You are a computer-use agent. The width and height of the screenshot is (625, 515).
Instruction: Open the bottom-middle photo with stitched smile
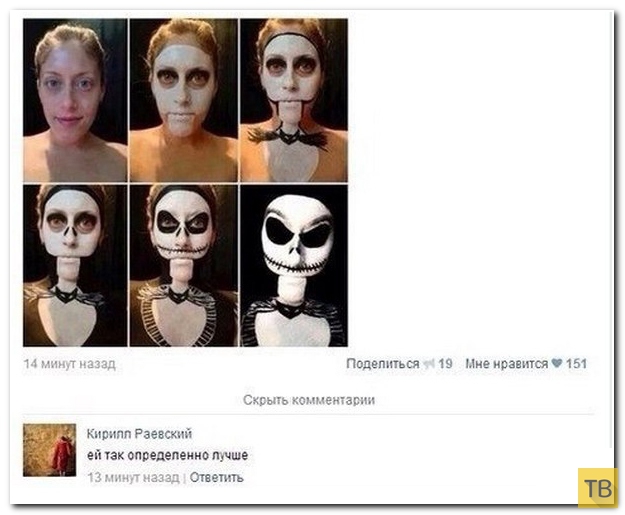[184, 265]
